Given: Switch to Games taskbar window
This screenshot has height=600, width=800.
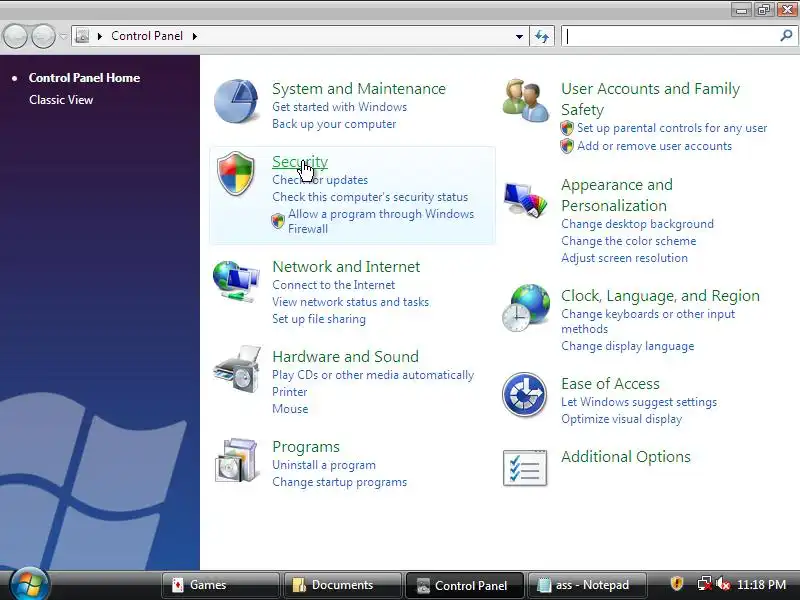Looking at the screenshot, I should [x=220, y=585].
